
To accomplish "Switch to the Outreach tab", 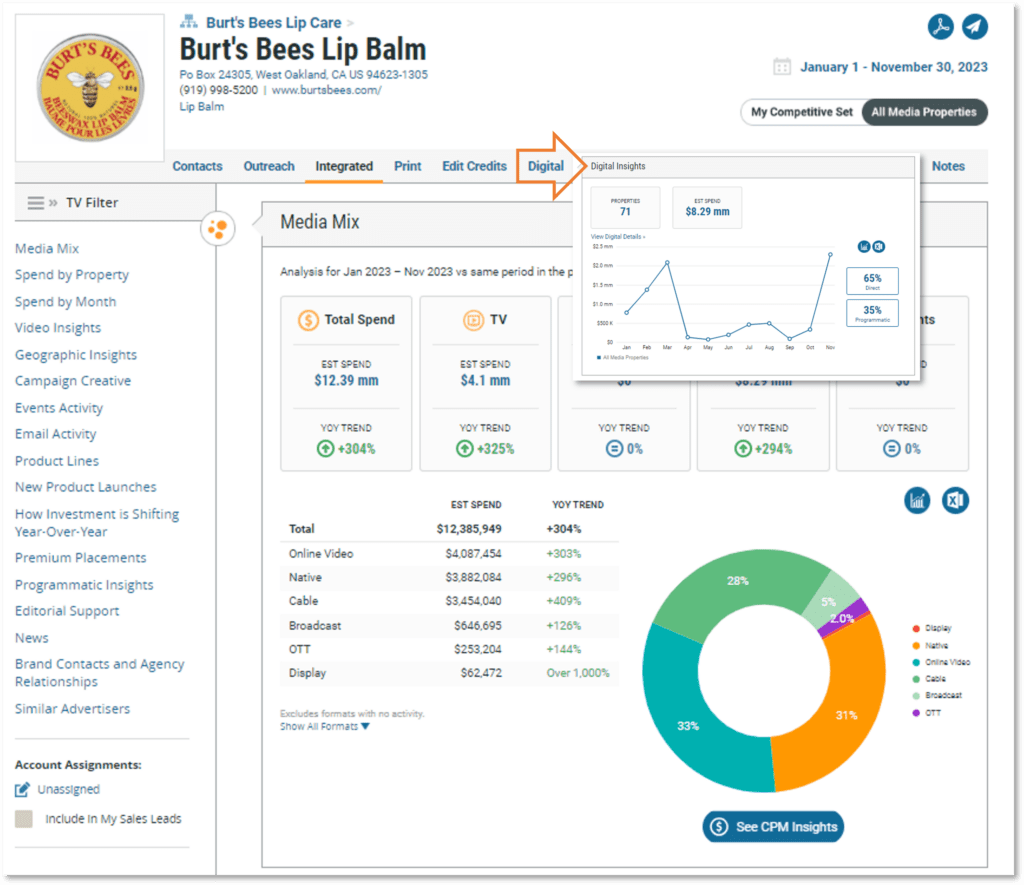I will tap(269, 166).
